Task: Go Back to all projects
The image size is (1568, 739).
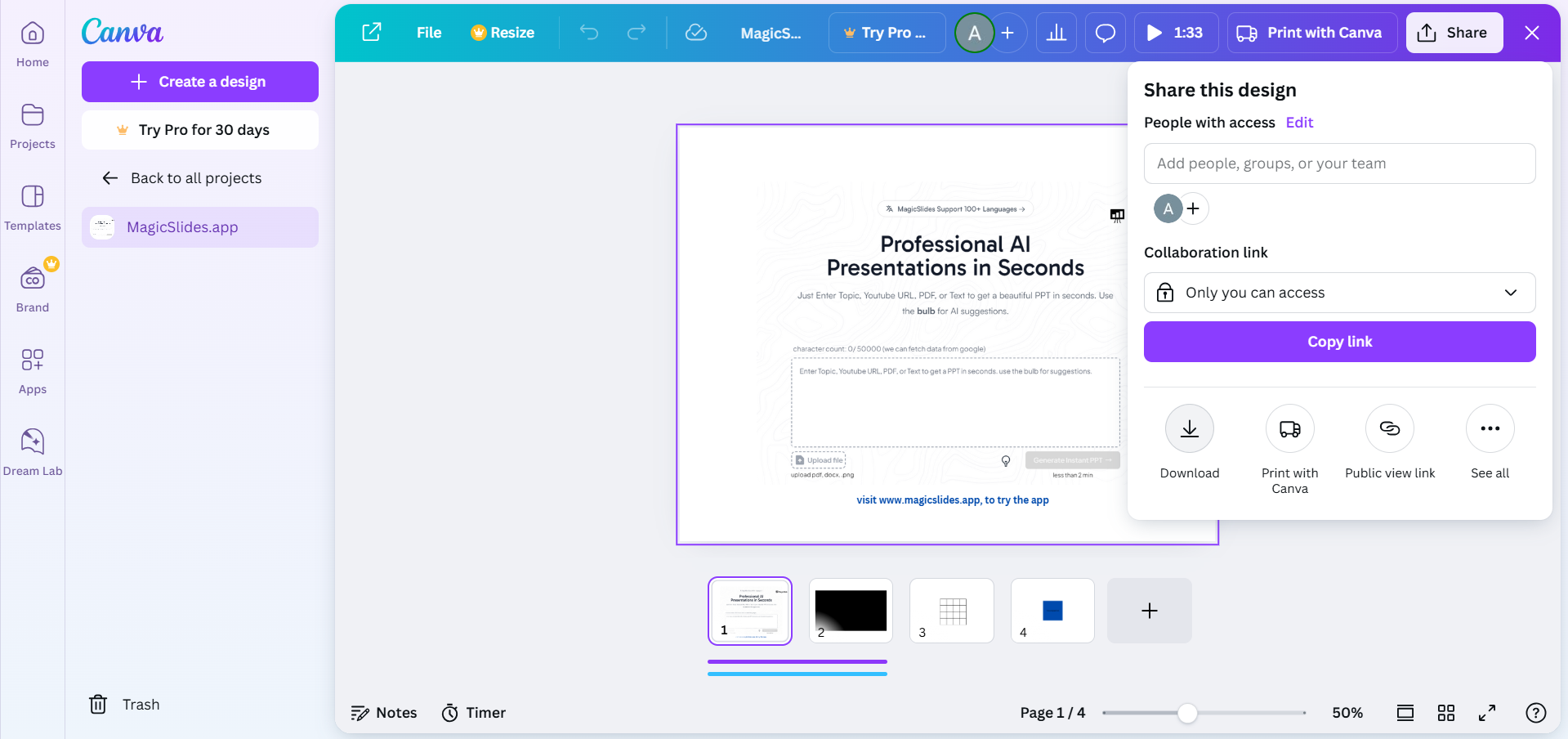Action: (181, 178)
